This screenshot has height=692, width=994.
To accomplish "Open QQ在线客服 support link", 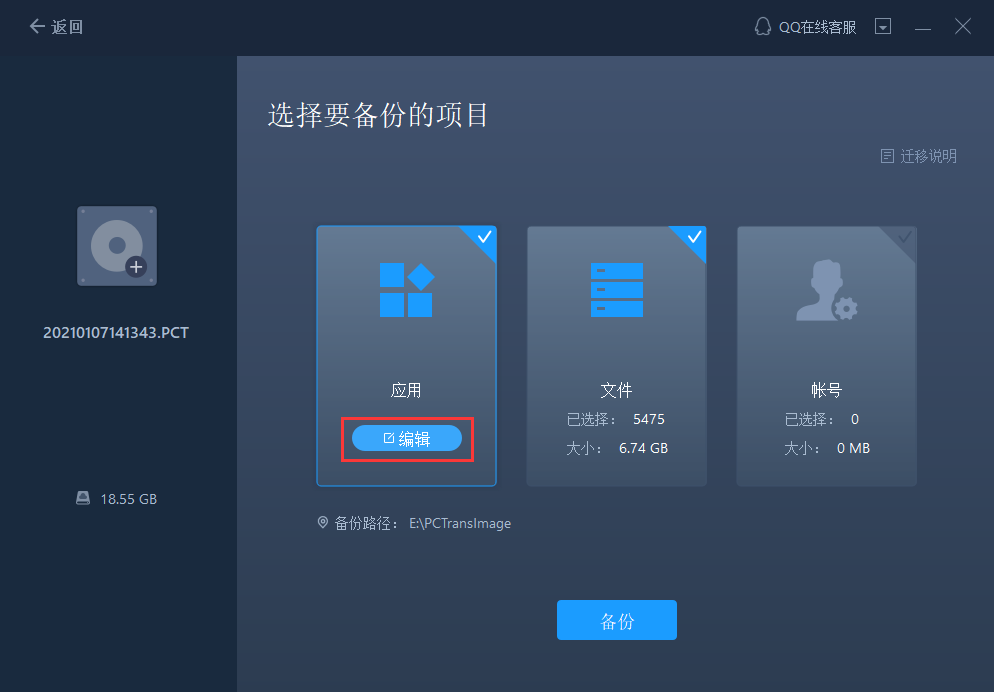I will (817, 27).
